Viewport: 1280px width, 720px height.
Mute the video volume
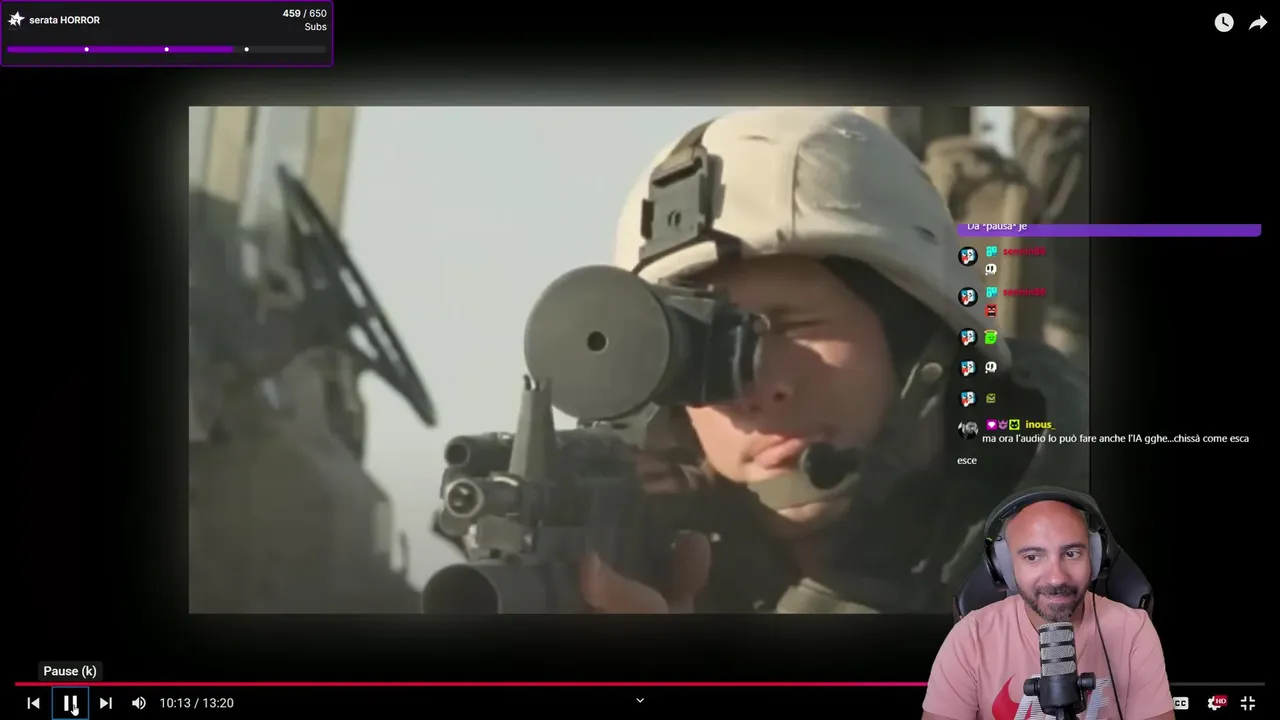pos(139,703)
